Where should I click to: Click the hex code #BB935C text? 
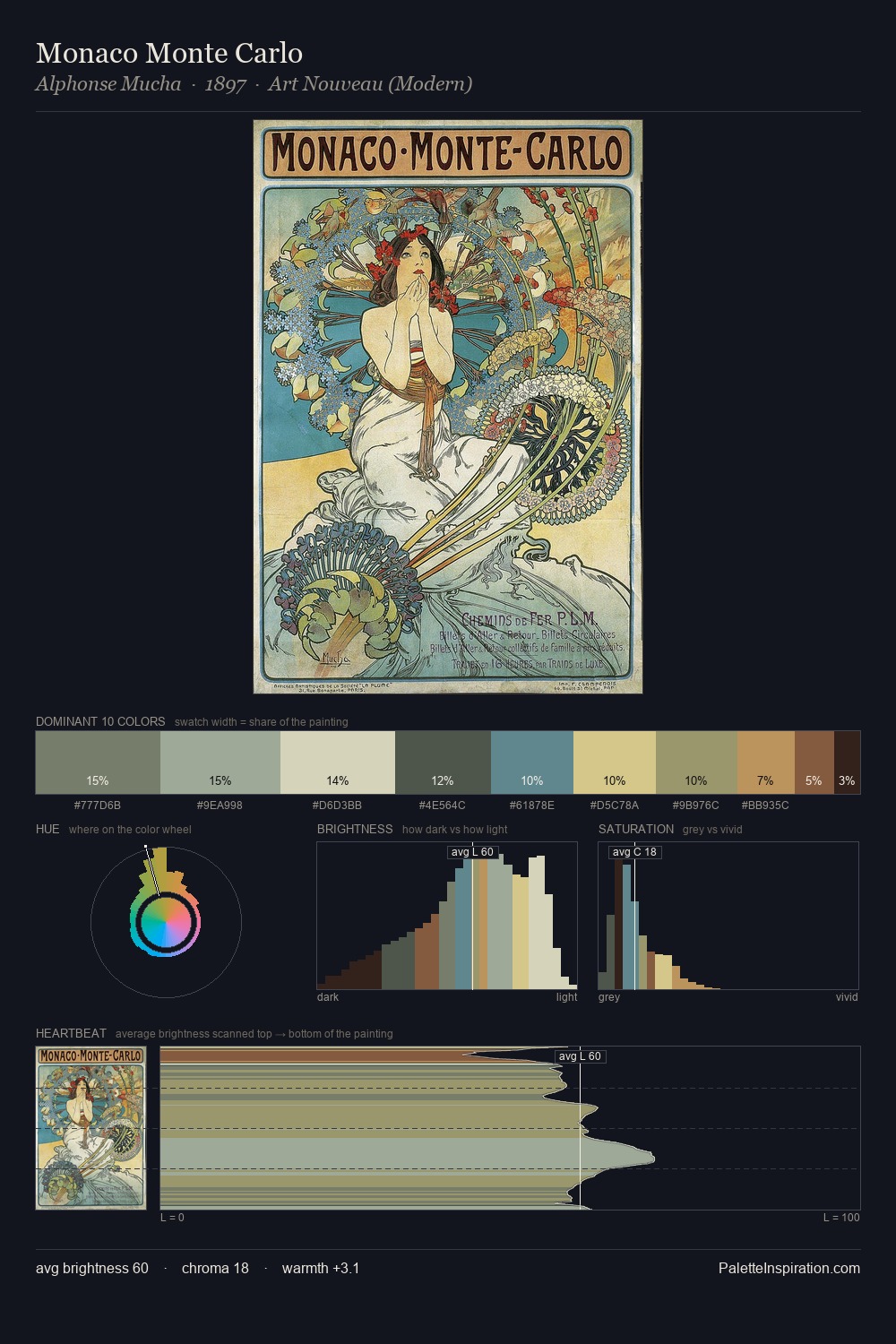point(765,806)
